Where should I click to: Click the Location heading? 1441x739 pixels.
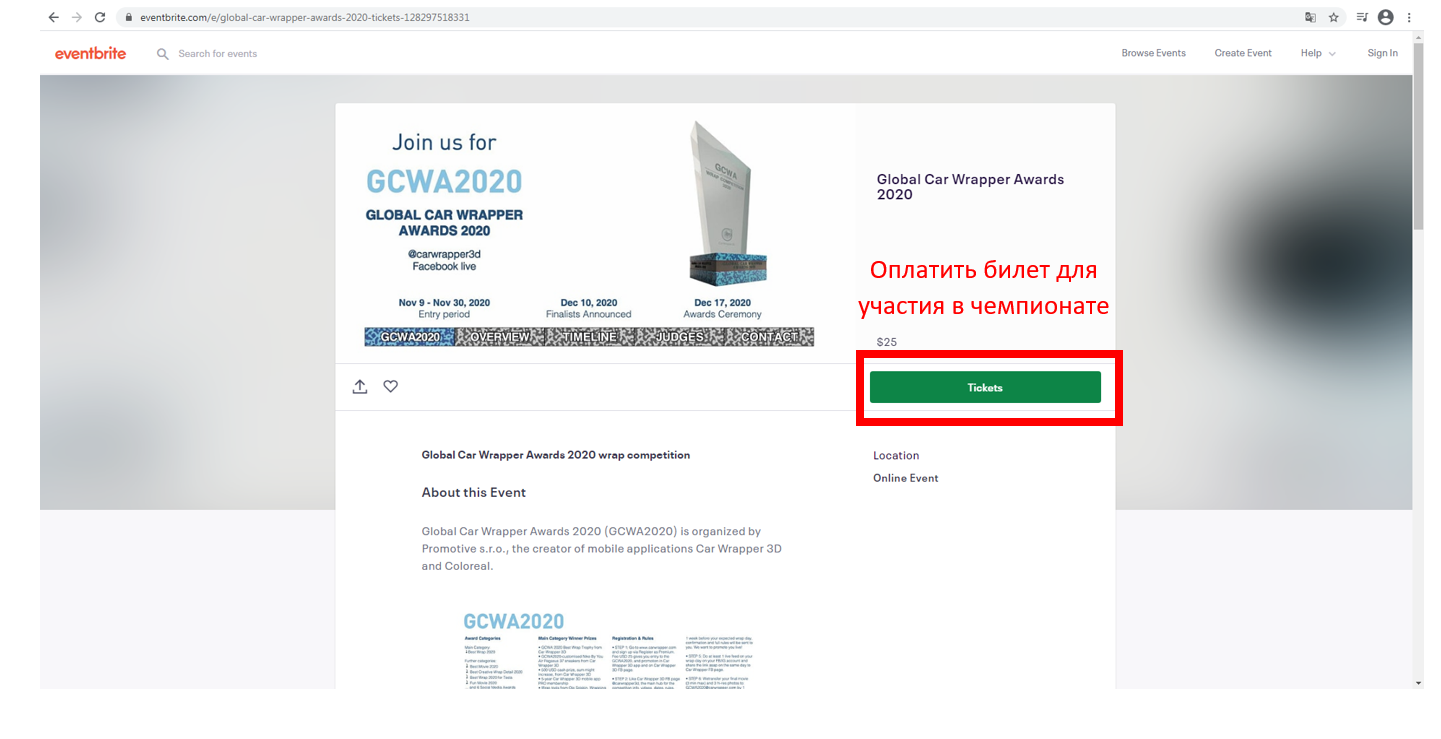pyautogui.click(x=896, y=455)
